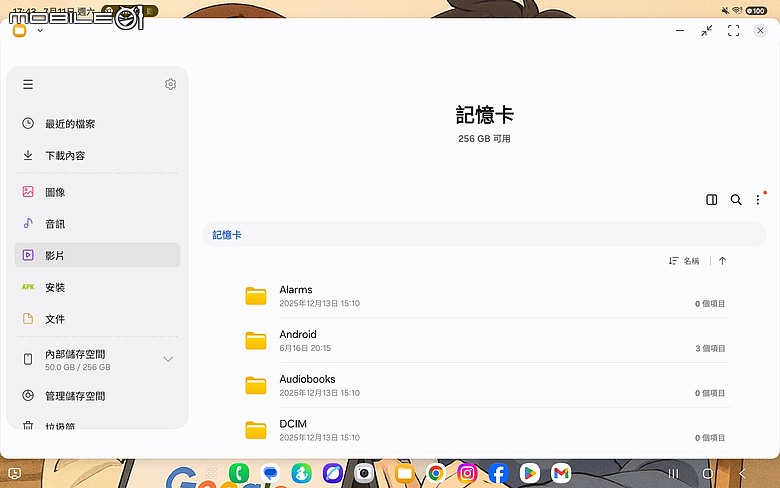Tap the recents navigation button
The height and width of the screenshot is (488, 780).
(x=674, y=474)
